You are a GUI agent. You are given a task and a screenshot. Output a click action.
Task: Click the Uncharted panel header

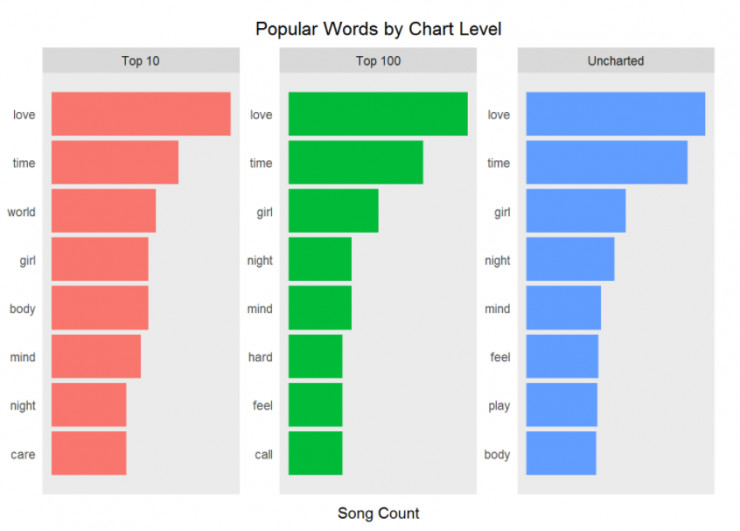click(x=615, y=61)
